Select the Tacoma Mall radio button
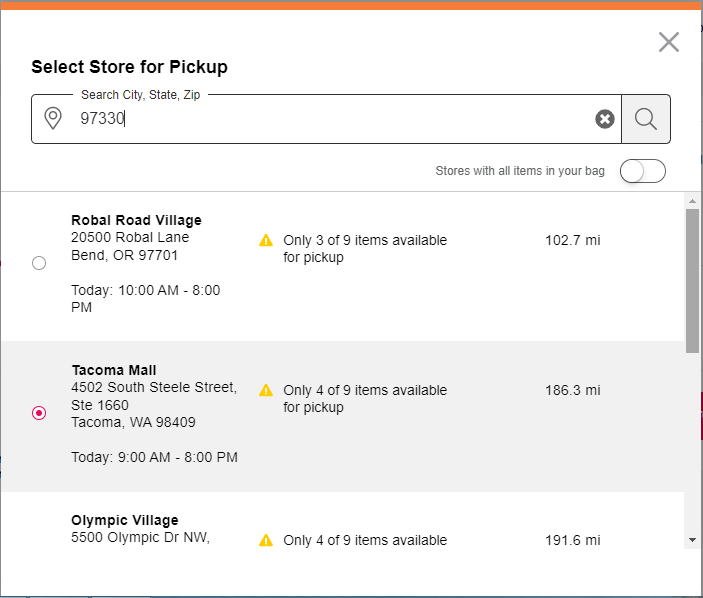Image resolution: width=703 pixels, height=598 pixels. (x=39, y=413)
